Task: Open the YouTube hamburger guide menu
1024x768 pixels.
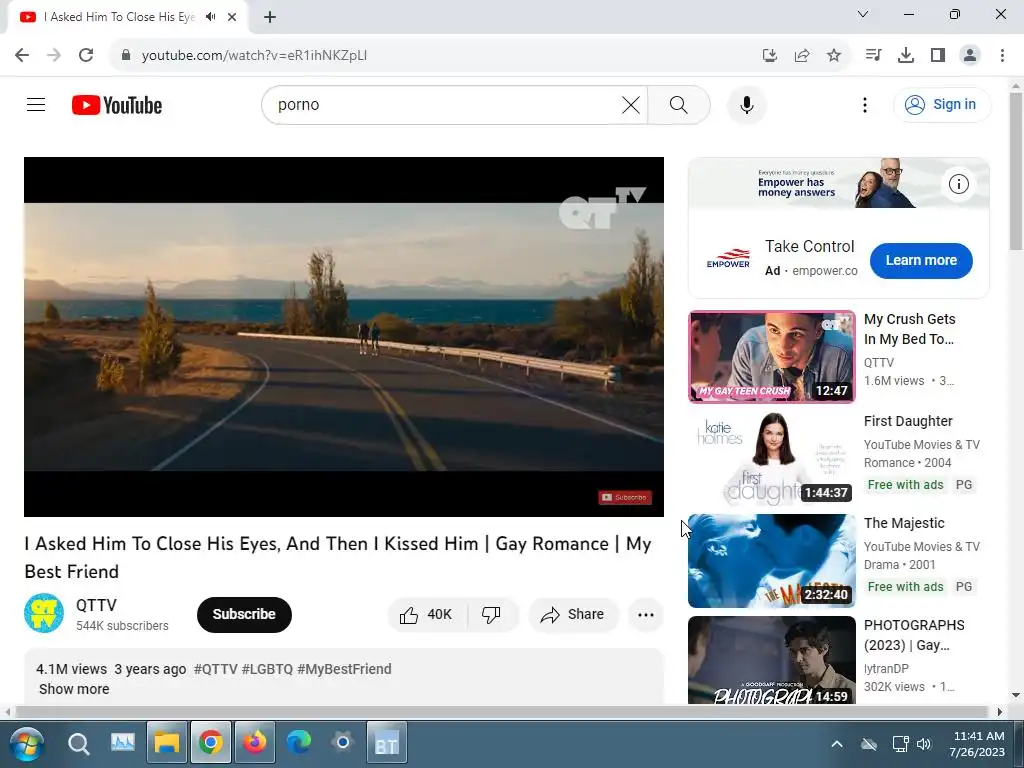Action: pyautogui.click(x=36, y=104)
